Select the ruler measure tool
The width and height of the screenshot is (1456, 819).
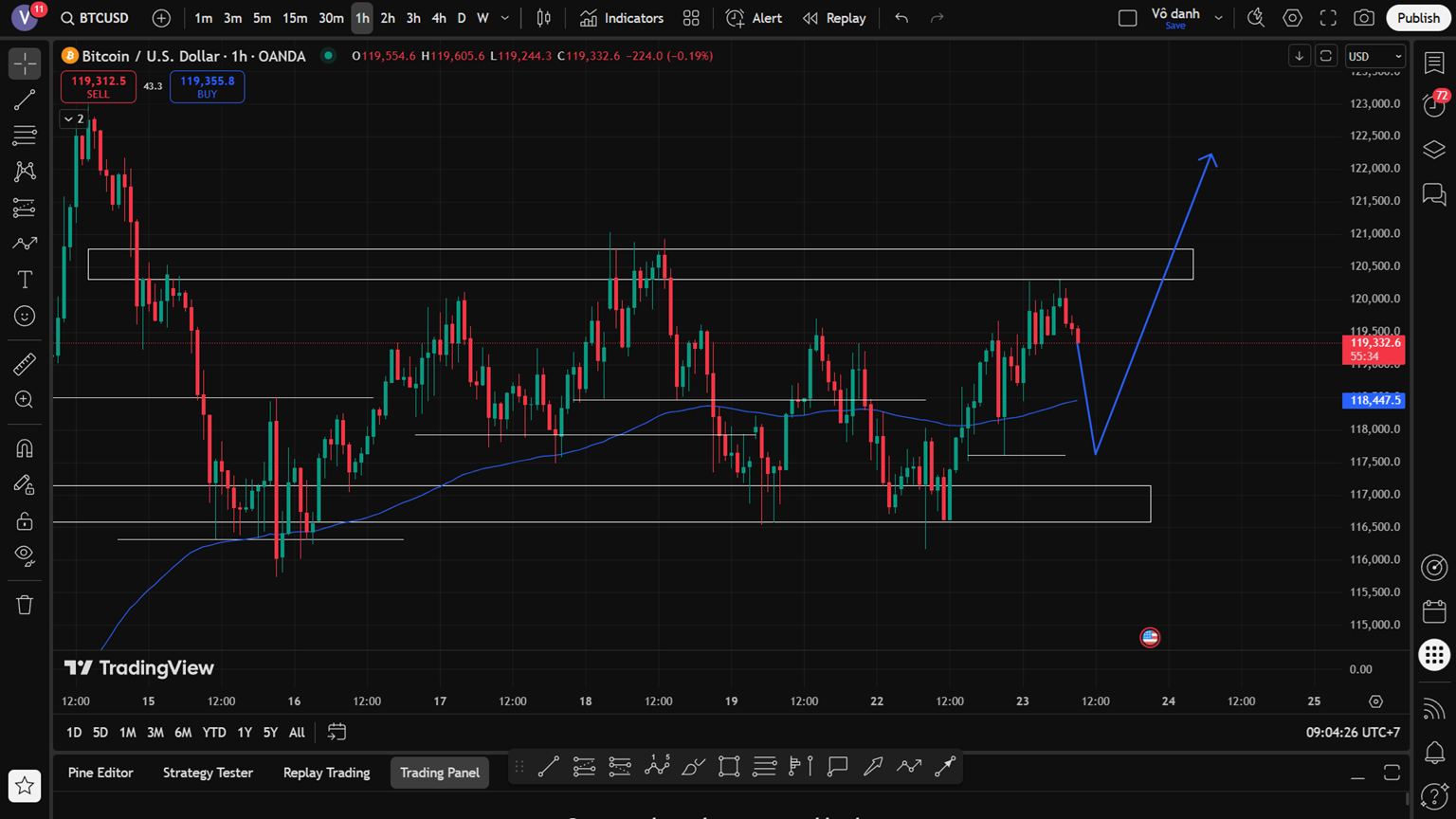pyautogui.click(x=25, y=364)
